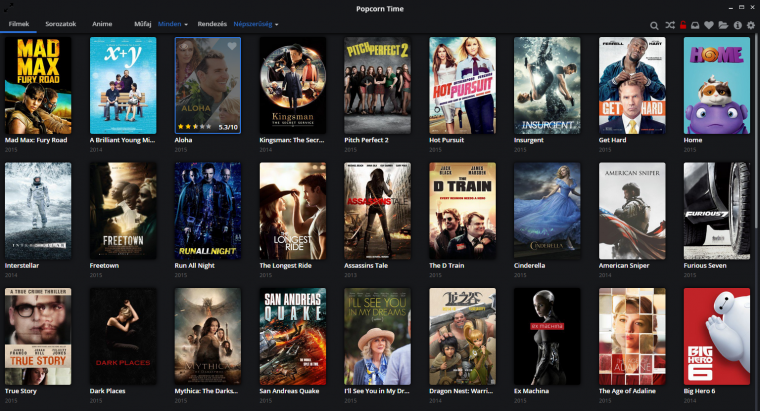
Task: Open the torrent collection folder icon
Action: 723,25
